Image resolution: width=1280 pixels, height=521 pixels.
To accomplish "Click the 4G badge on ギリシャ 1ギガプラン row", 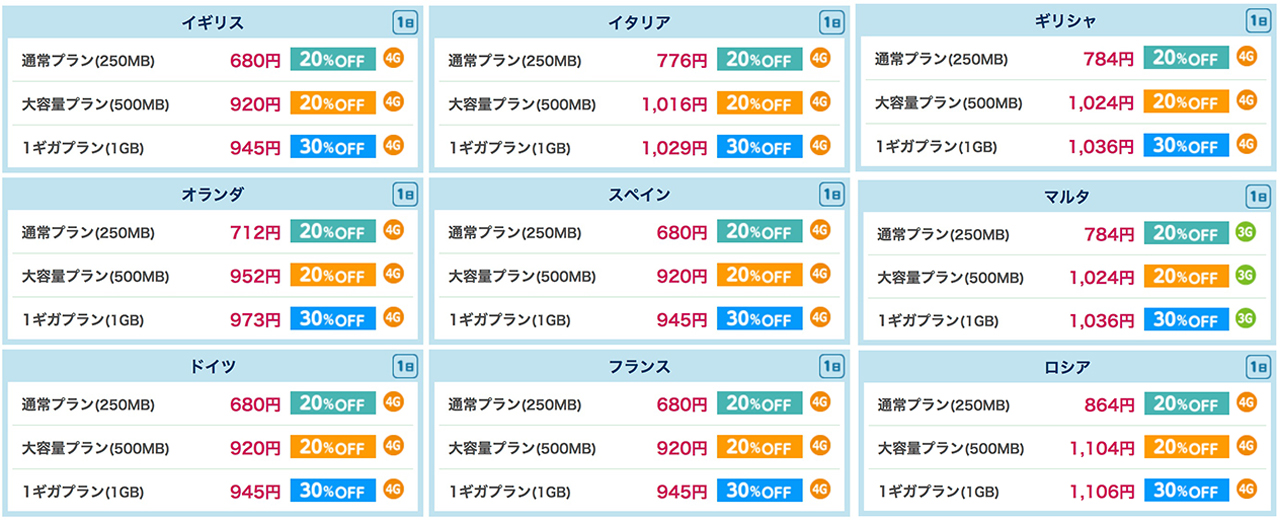I will pyautogui.click(x=1246, y=144).
